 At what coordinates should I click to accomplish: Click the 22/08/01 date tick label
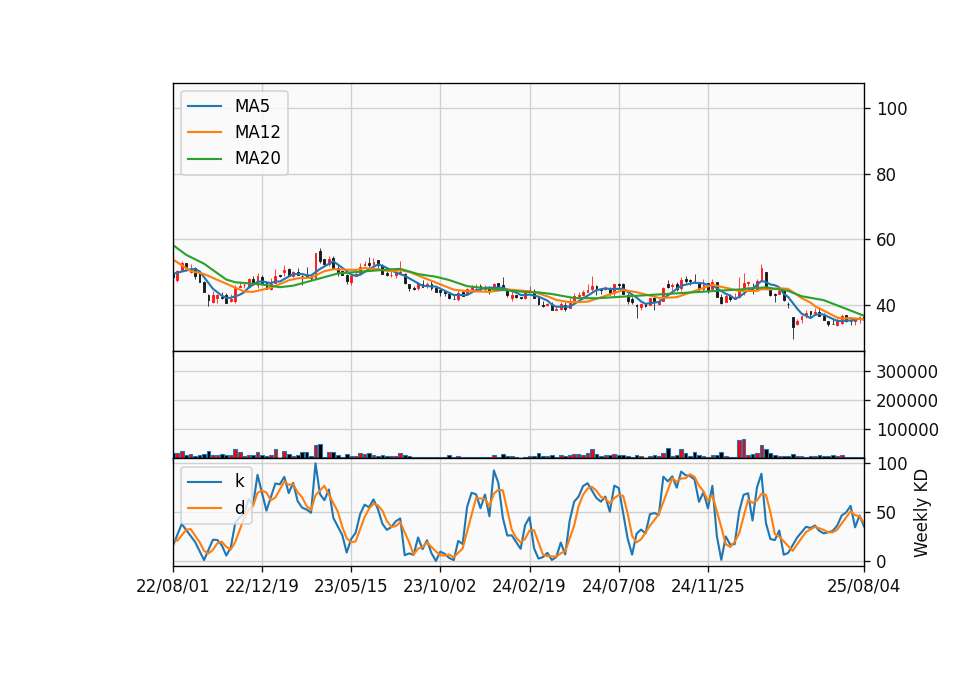[x=173, y=586]
